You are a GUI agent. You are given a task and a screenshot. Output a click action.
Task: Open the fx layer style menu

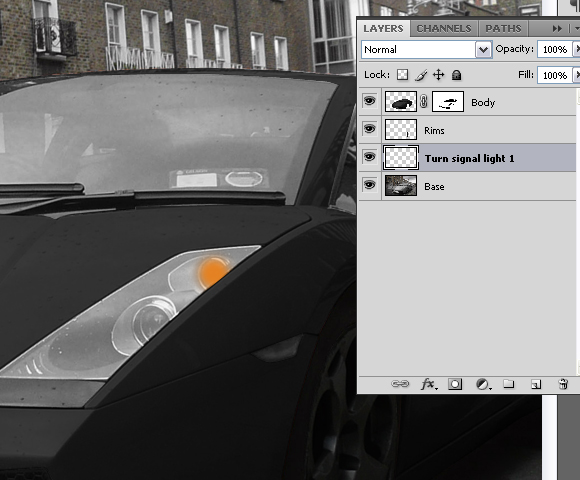(x=429, y=384)
